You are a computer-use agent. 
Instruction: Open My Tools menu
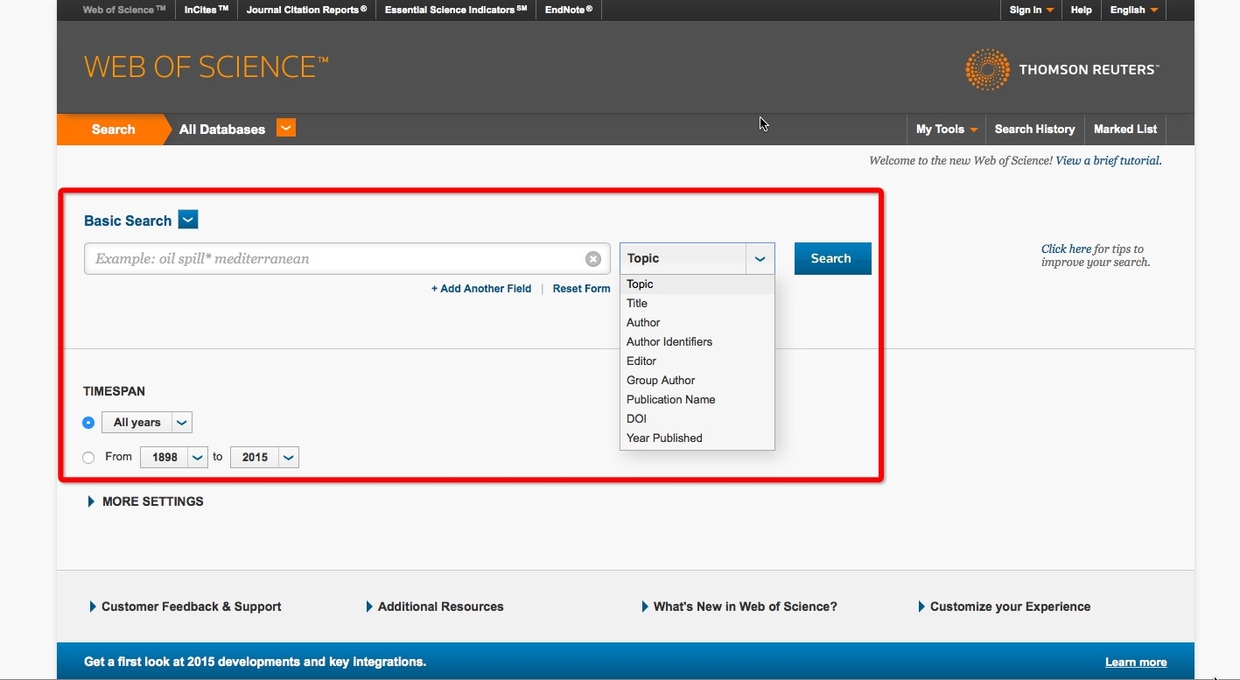coord(947,129)
